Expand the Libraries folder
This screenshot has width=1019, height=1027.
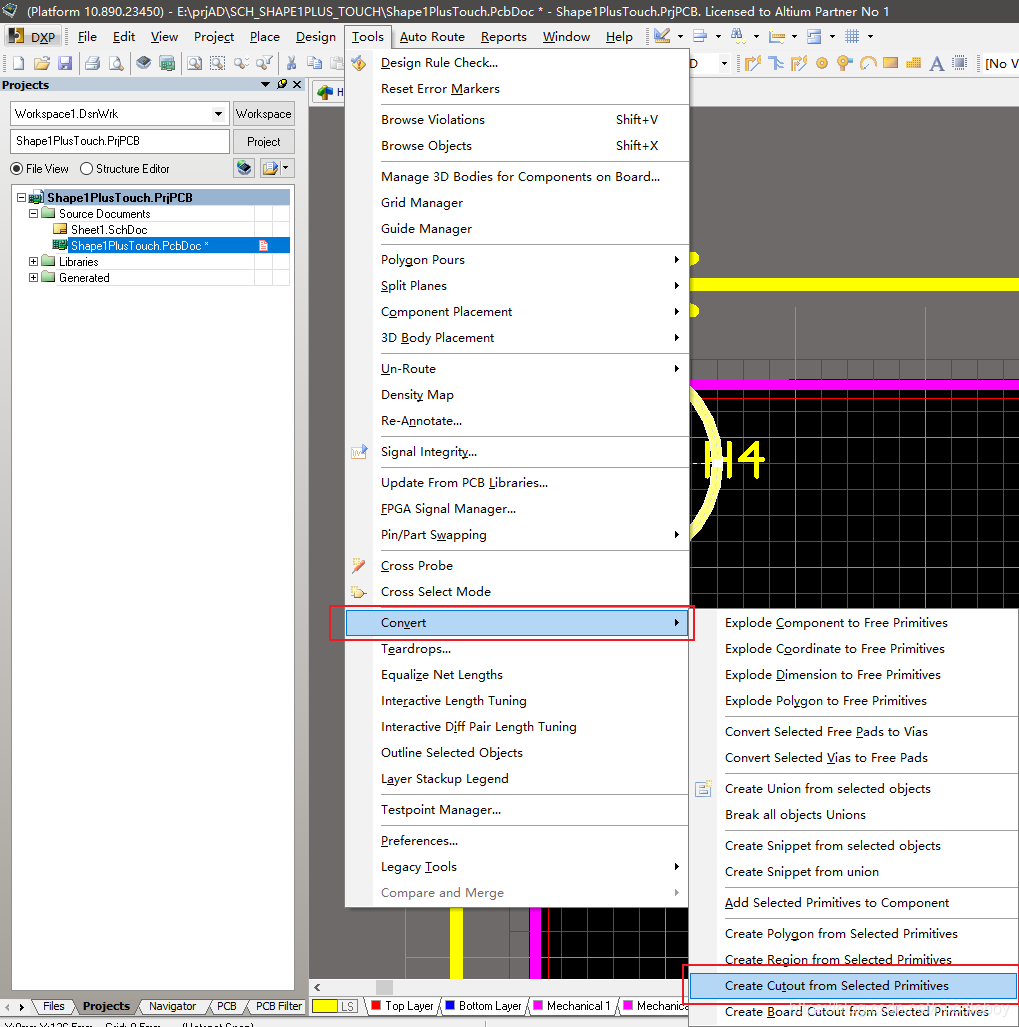(x=33, y=261)
